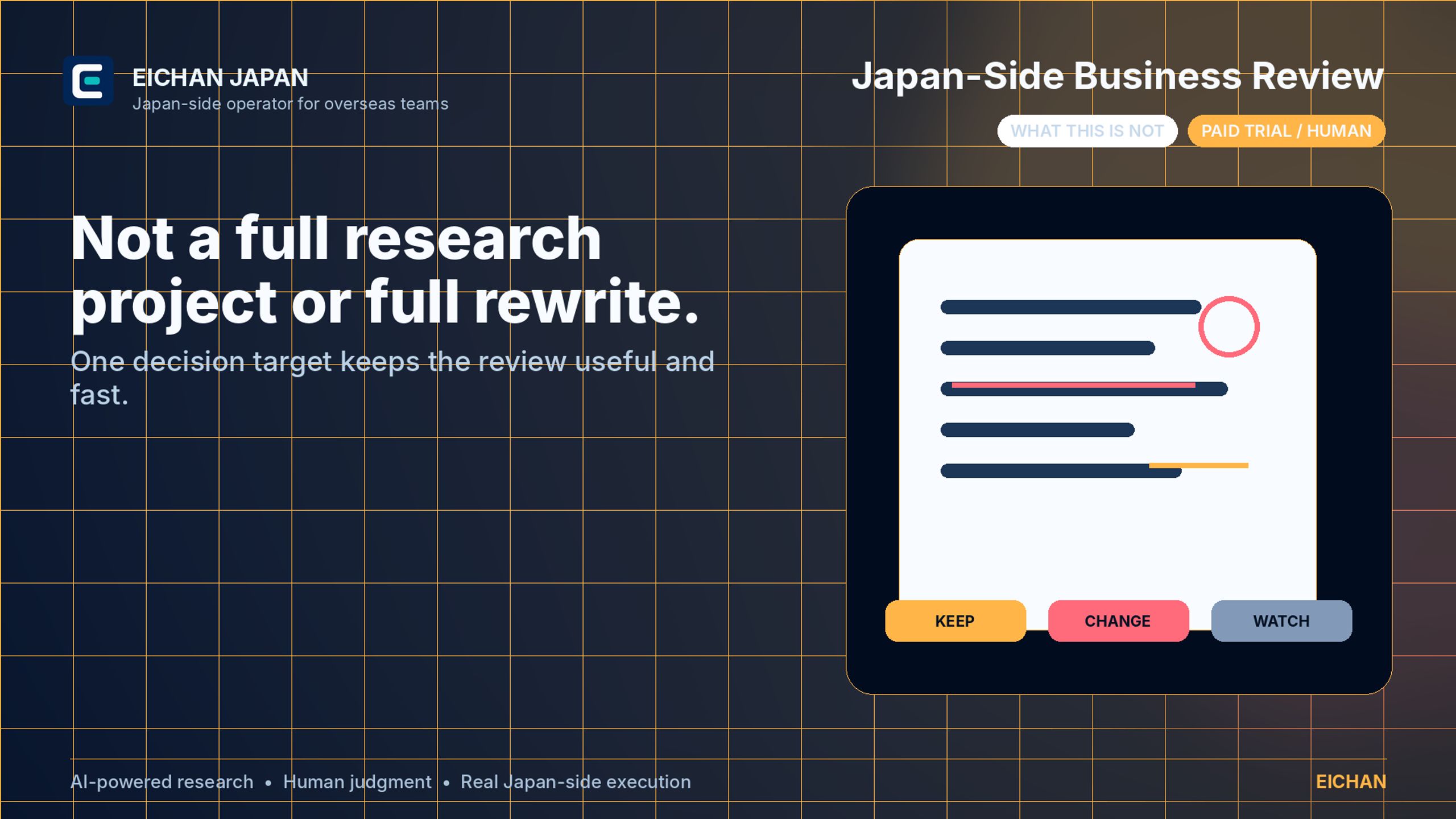
Task: Click the WHAT THIS IS NOT pill
Action: click(1087, 131)
